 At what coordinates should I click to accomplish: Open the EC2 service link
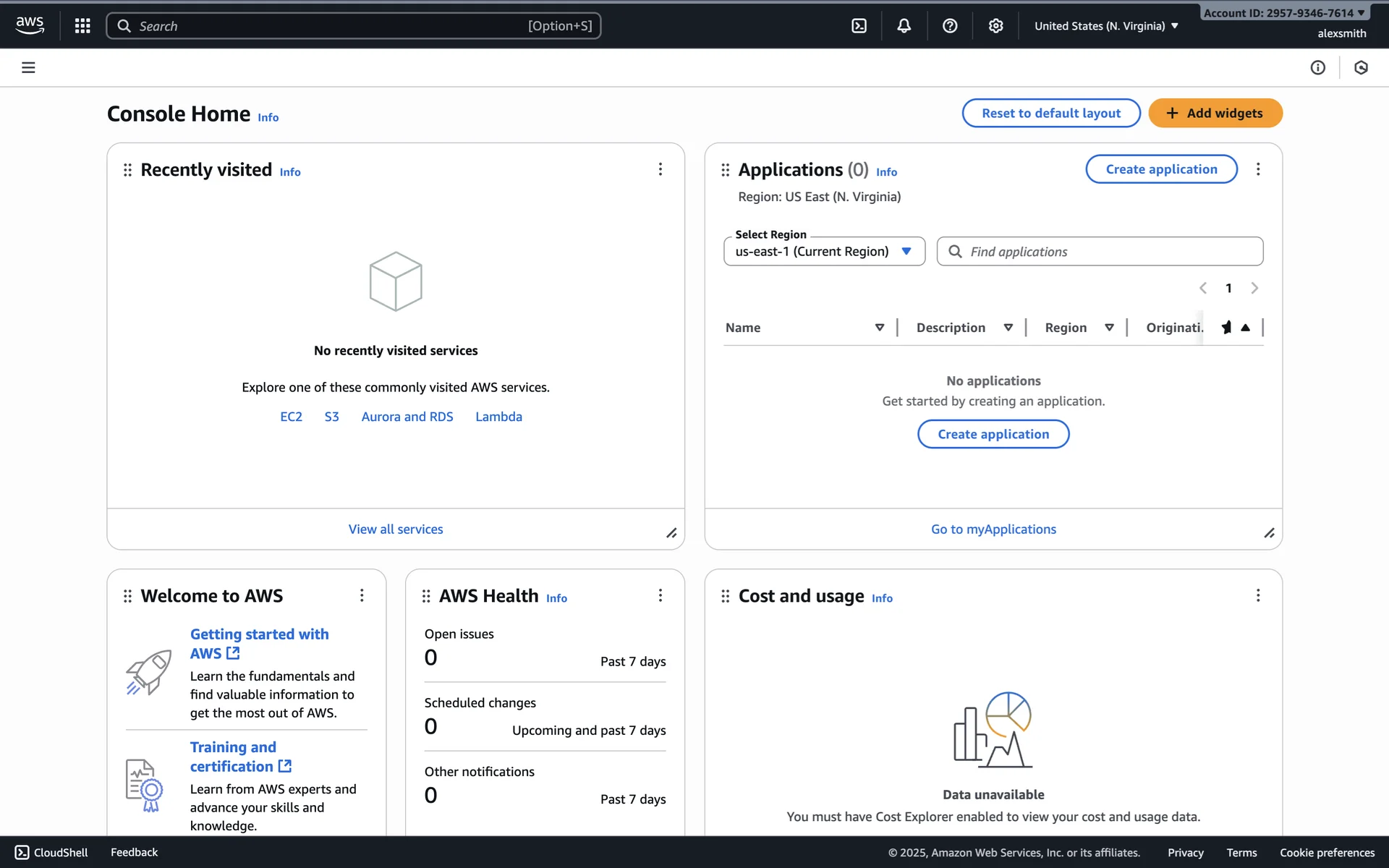pos(291,417)
